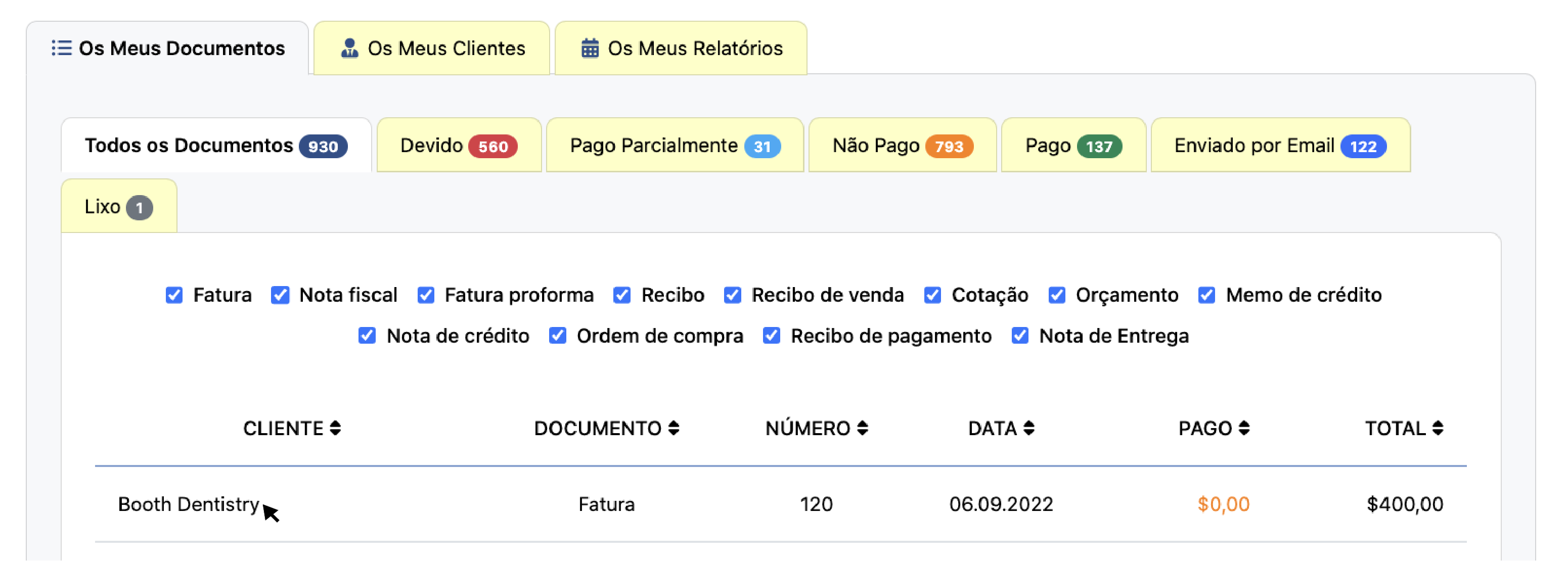
Task: Click the CLIENTE column header
Action: (x=292, y=429)
